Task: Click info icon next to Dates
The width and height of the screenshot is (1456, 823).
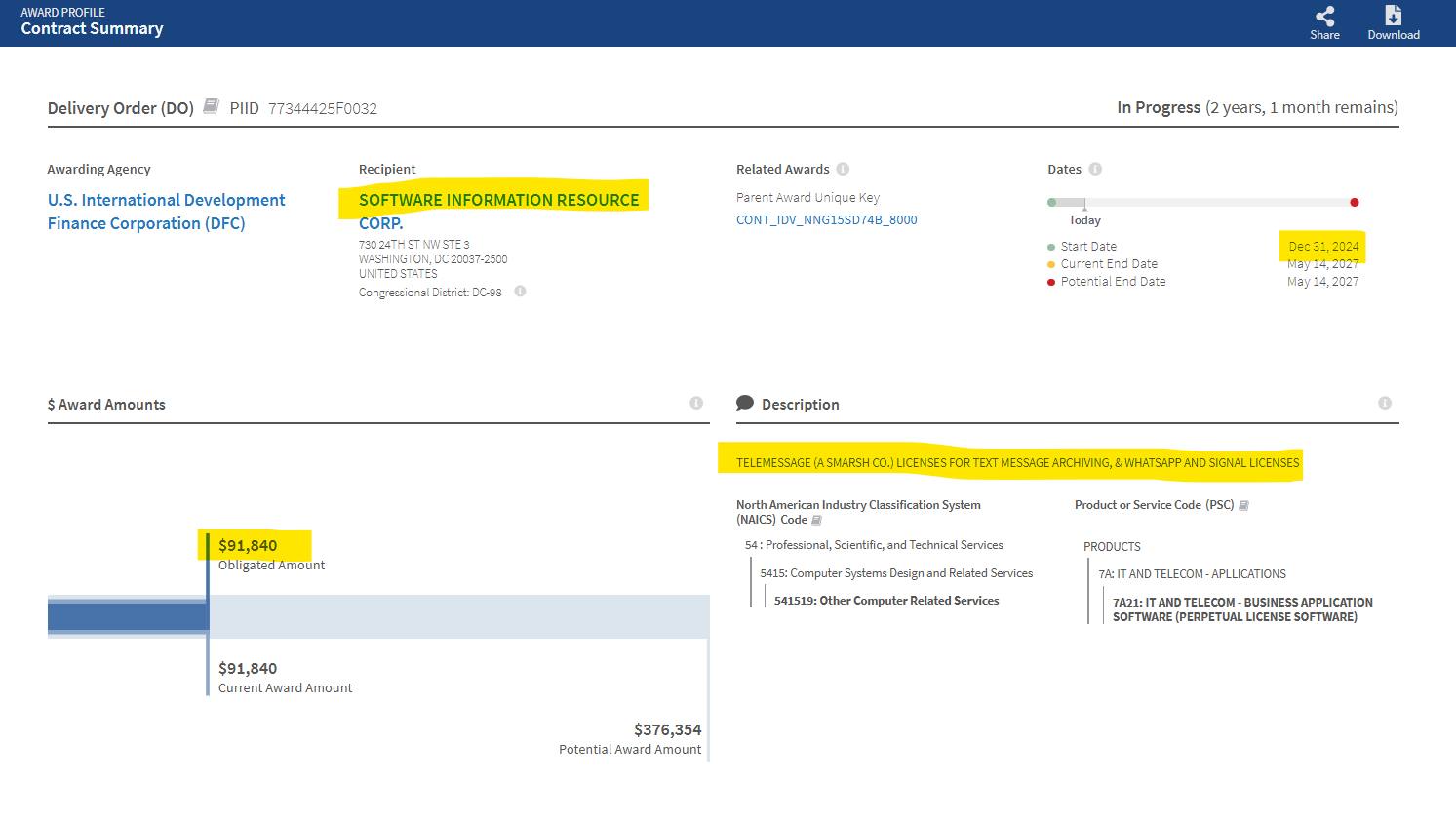Action: (x=1095, y=169)
